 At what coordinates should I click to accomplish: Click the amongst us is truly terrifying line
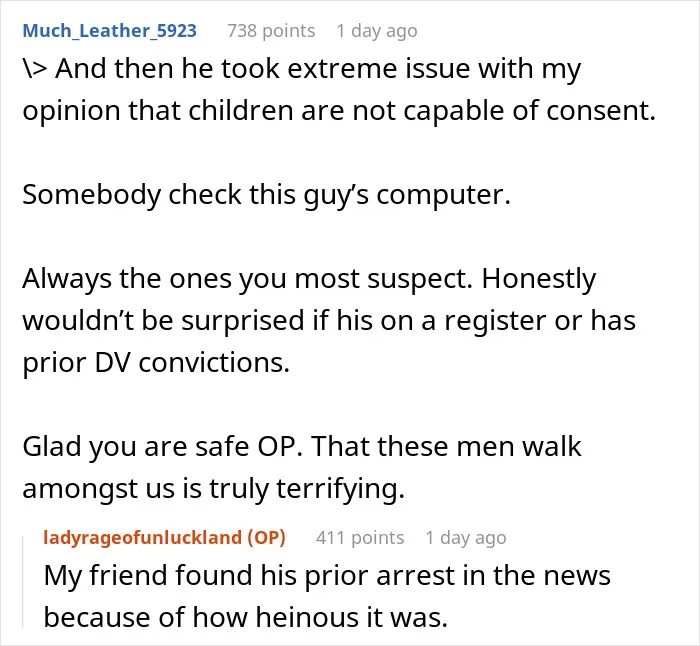pos(213,489)
